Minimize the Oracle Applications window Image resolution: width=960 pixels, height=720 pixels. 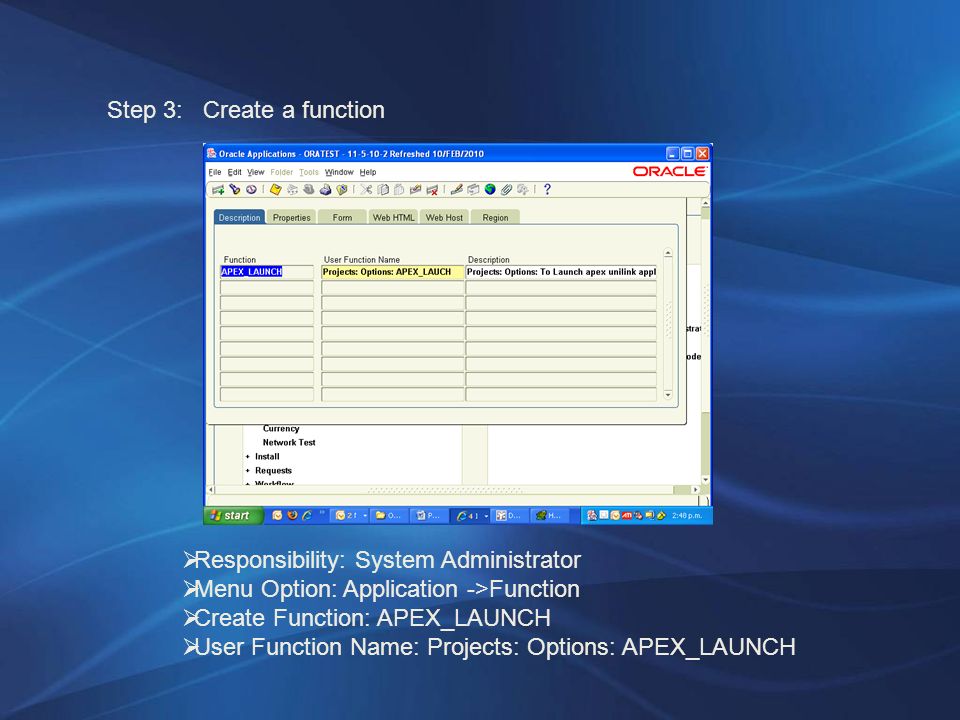click(x=673, y=154)
